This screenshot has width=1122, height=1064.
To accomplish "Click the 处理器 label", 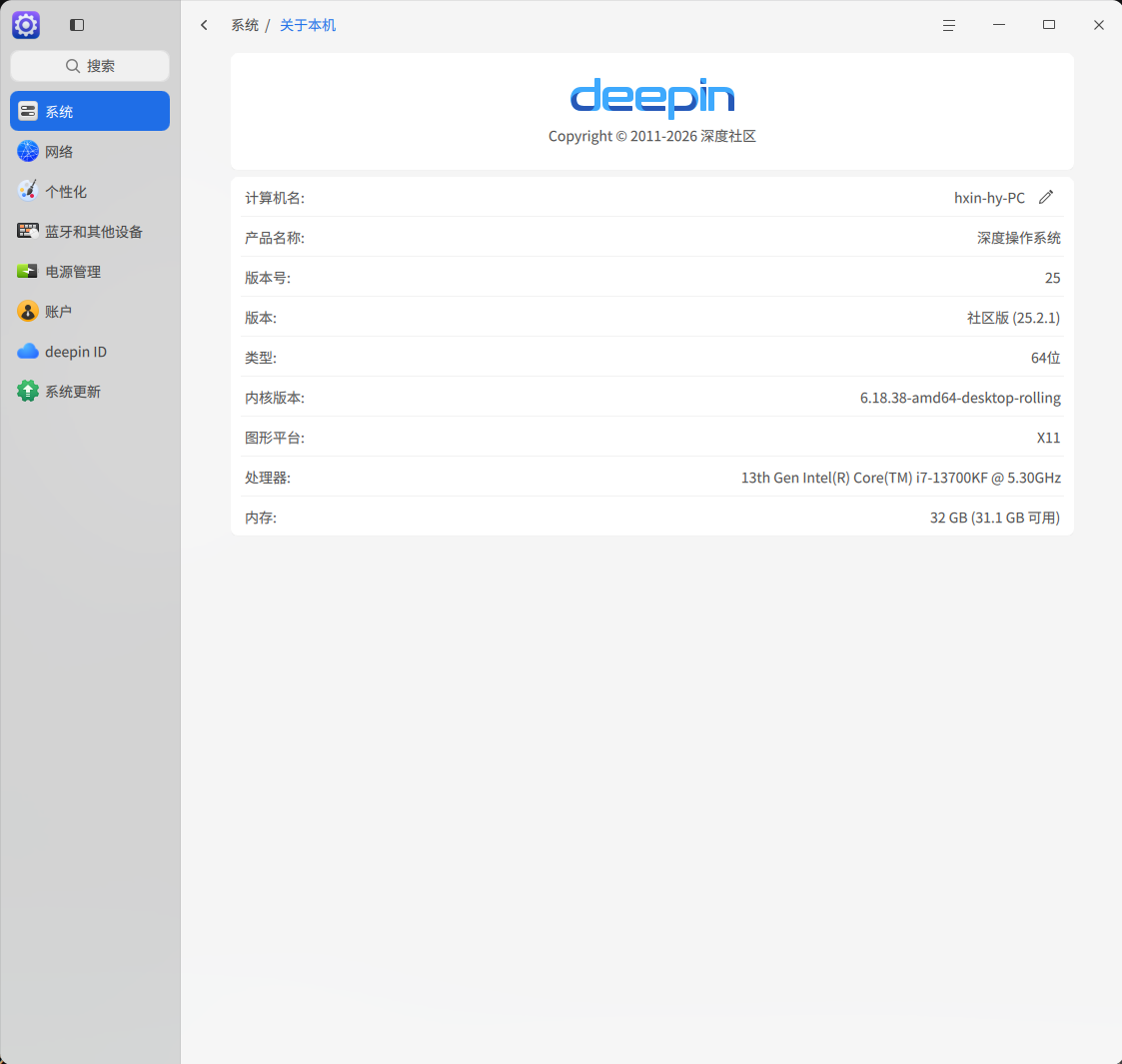I will tap(268, 478).
